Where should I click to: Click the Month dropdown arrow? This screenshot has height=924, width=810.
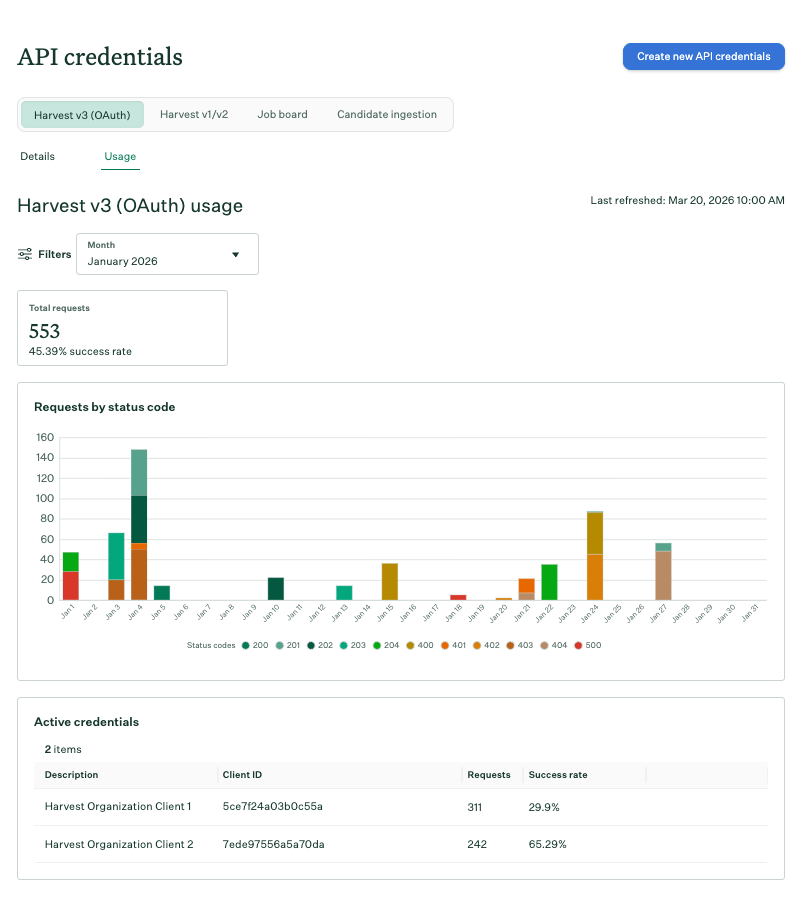[x=236, y=254]
